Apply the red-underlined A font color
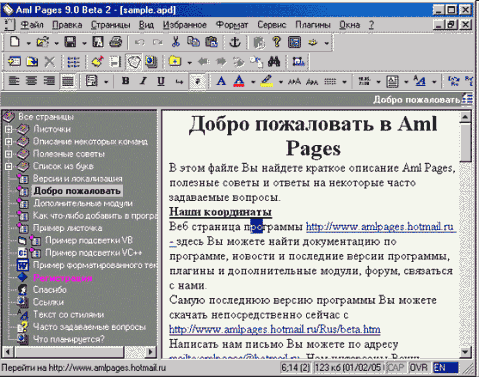 click(x=239, y=81)
